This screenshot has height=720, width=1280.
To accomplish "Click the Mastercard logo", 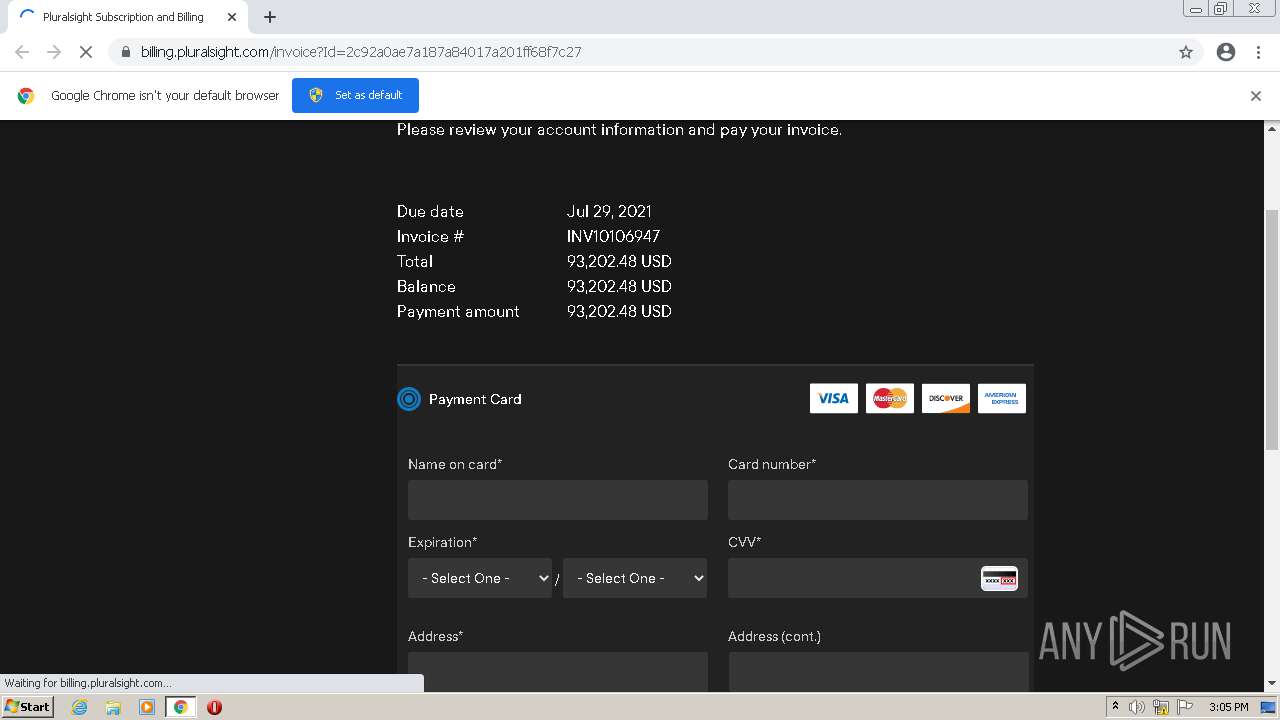I will pos(890,398).
